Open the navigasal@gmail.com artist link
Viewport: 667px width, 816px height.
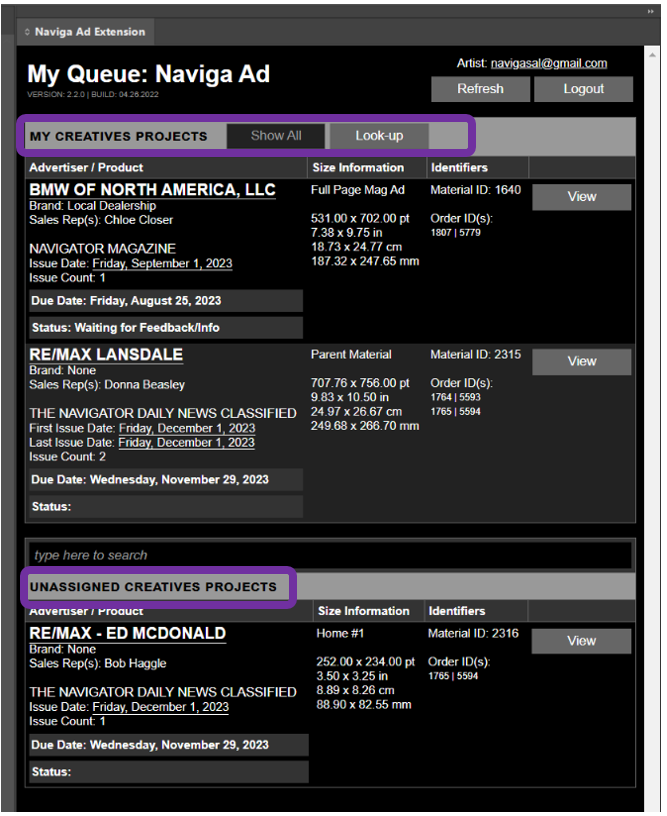pyautogui.click(x=548, y=63)
